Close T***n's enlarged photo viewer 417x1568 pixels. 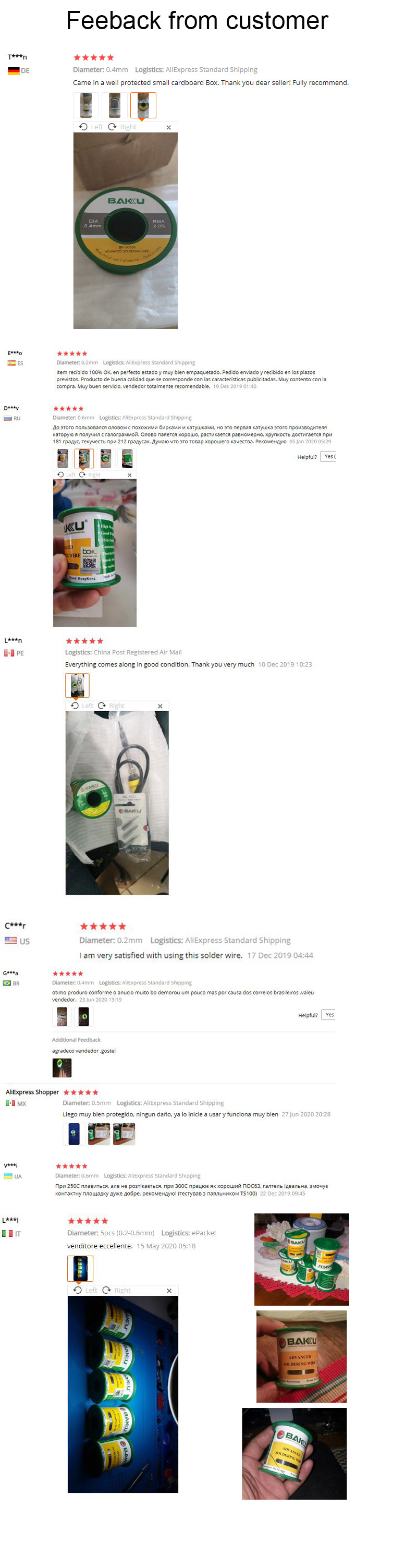169,127
